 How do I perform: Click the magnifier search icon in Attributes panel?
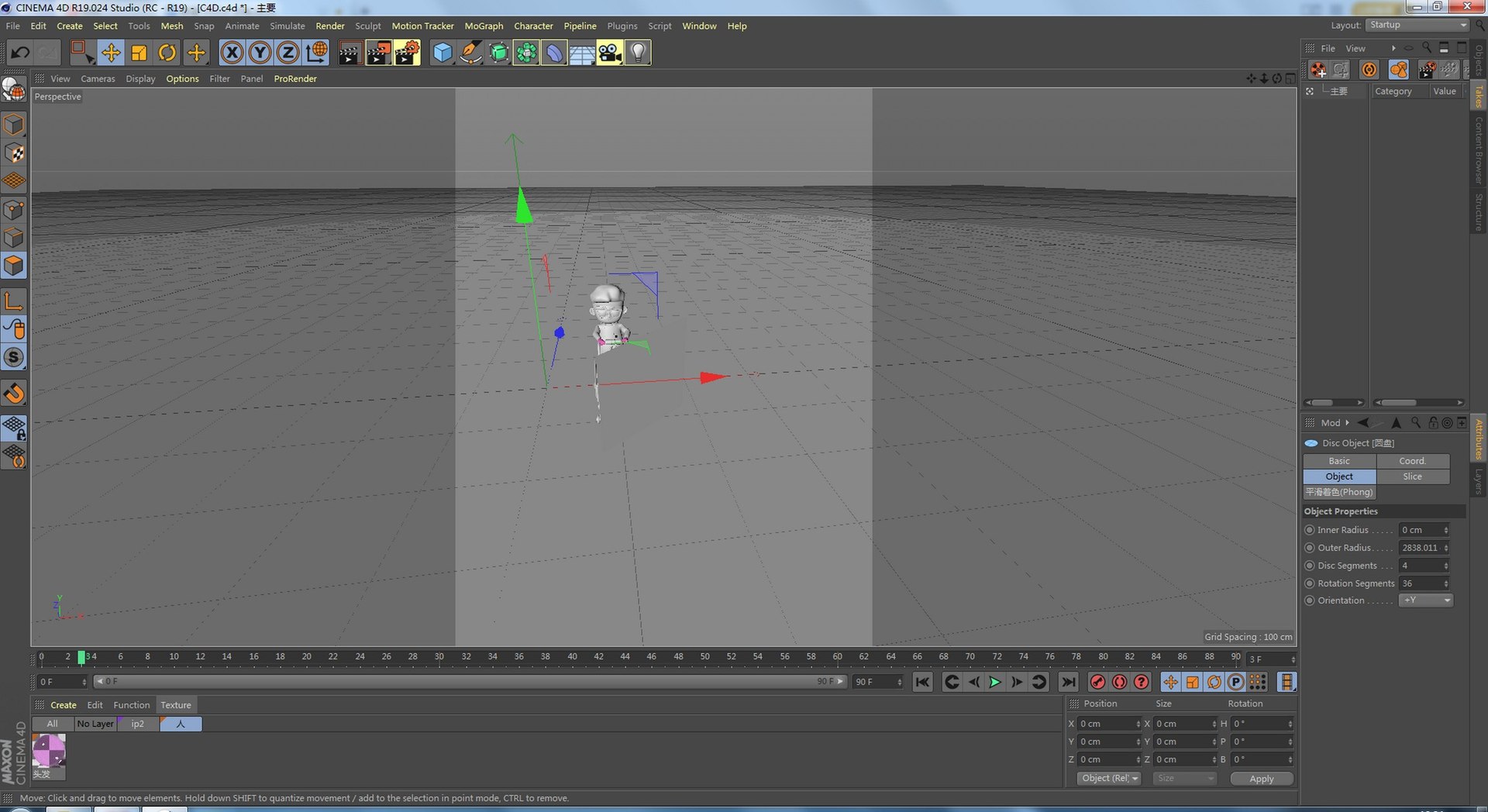click(x=1416, y=423)
